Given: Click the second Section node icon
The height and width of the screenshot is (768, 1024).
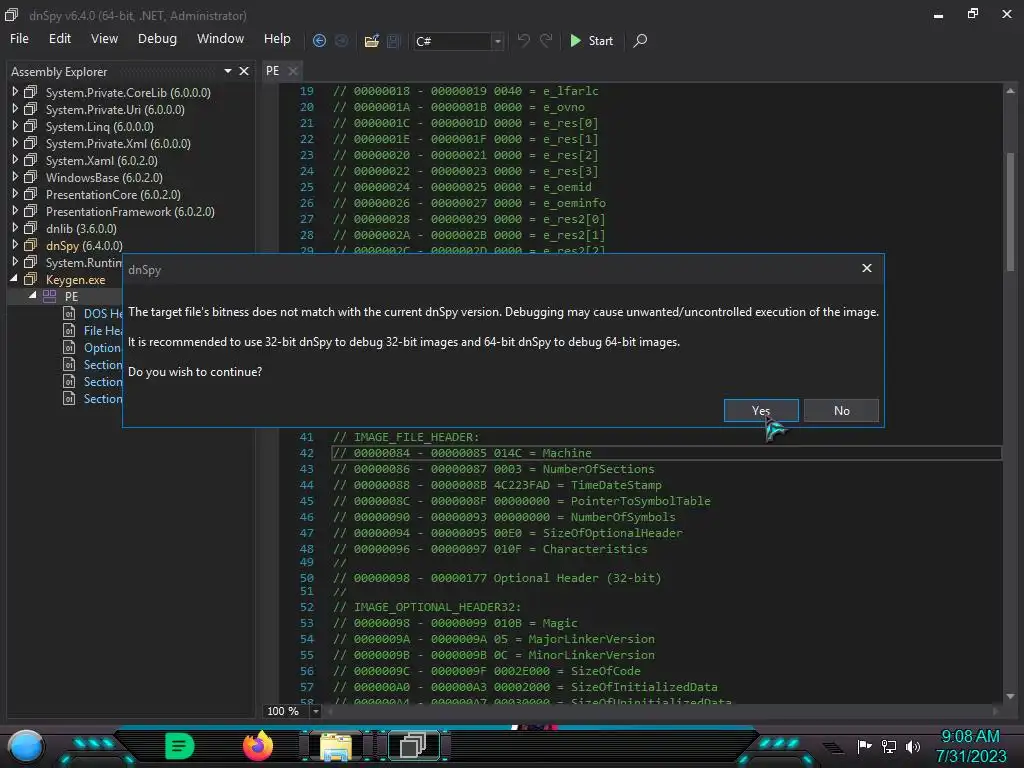Looking at the screenshot, I should (x=69, y=381).
